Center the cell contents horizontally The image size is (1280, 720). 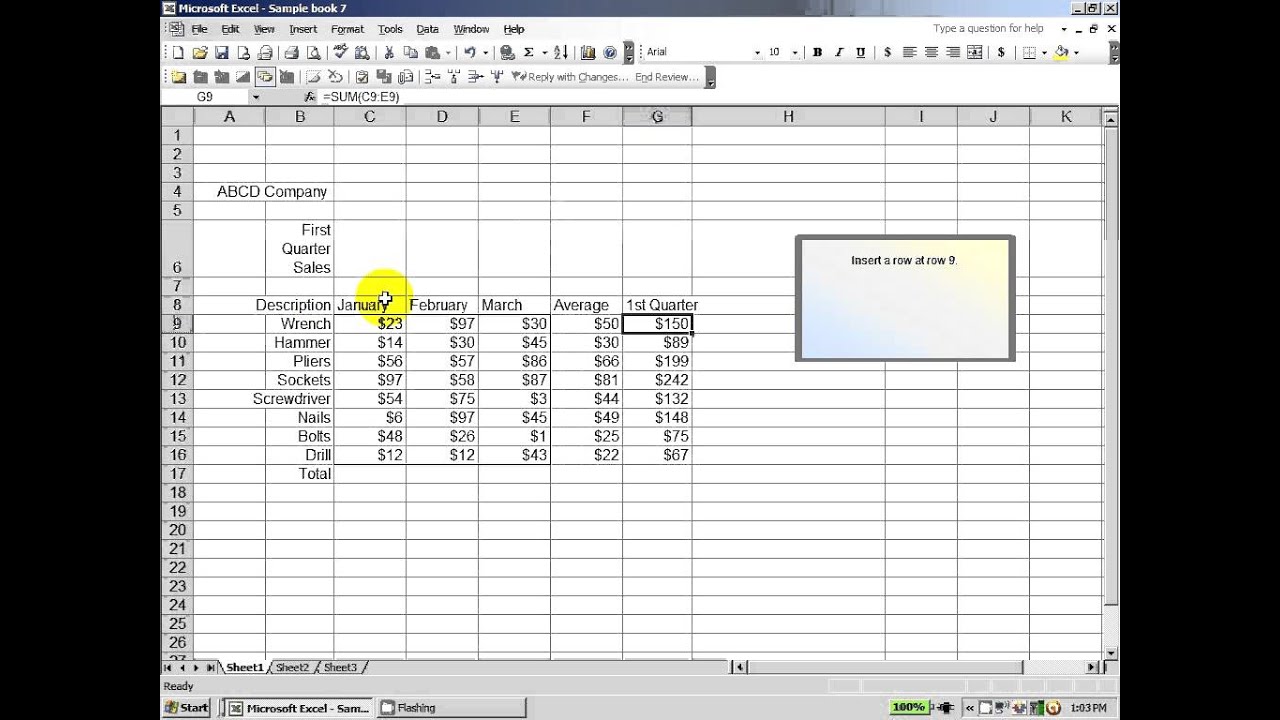coord(931,52)
